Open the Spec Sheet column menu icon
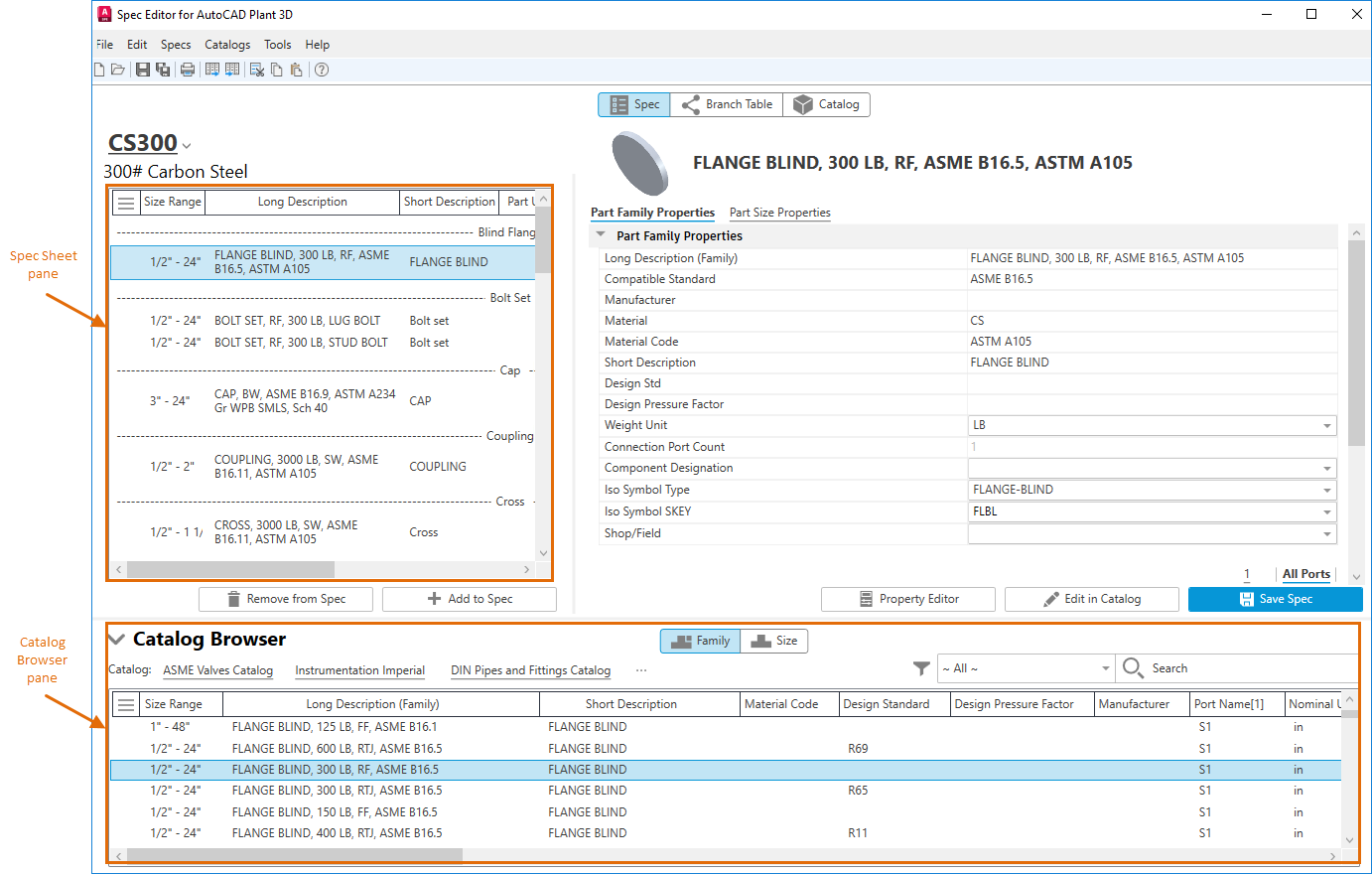Screen dimensions: 1372x874 (126, 203)
